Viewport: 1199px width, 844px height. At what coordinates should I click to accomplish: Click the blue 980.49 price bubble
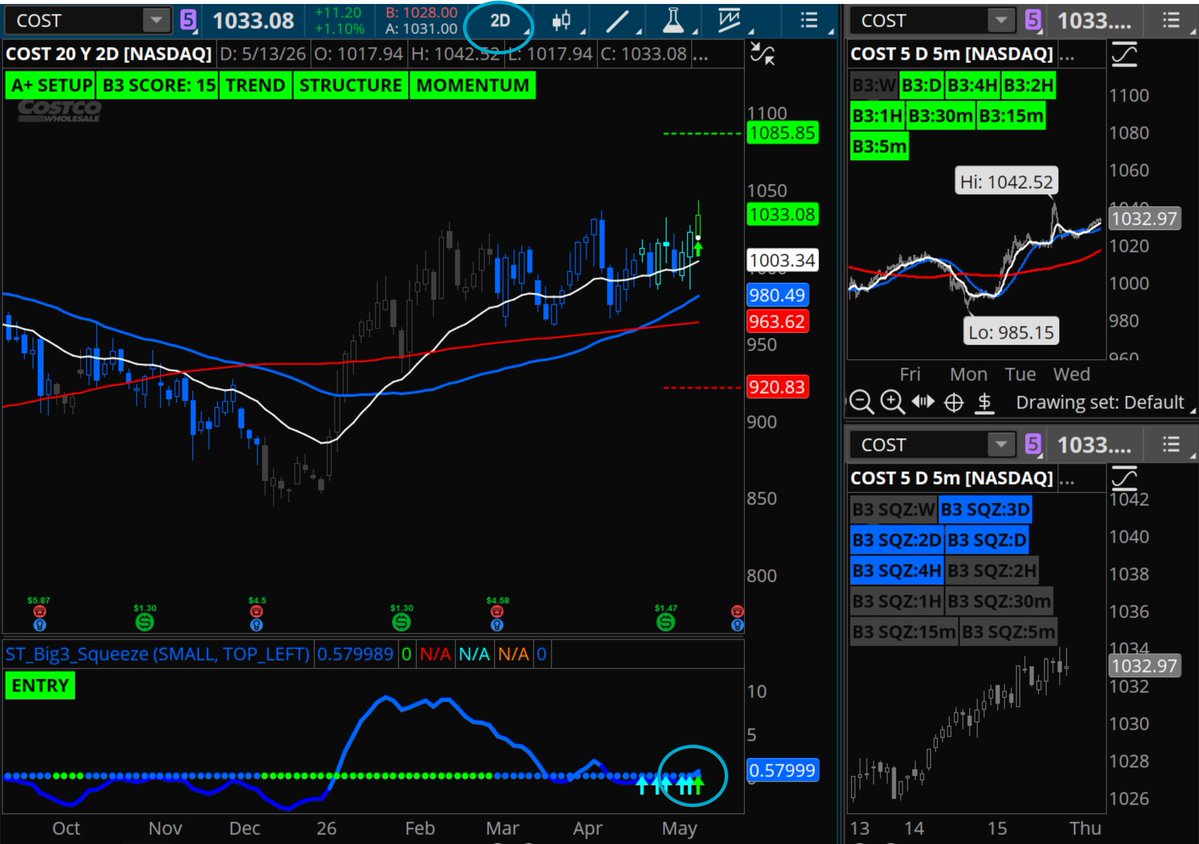(x=777, y=295)
